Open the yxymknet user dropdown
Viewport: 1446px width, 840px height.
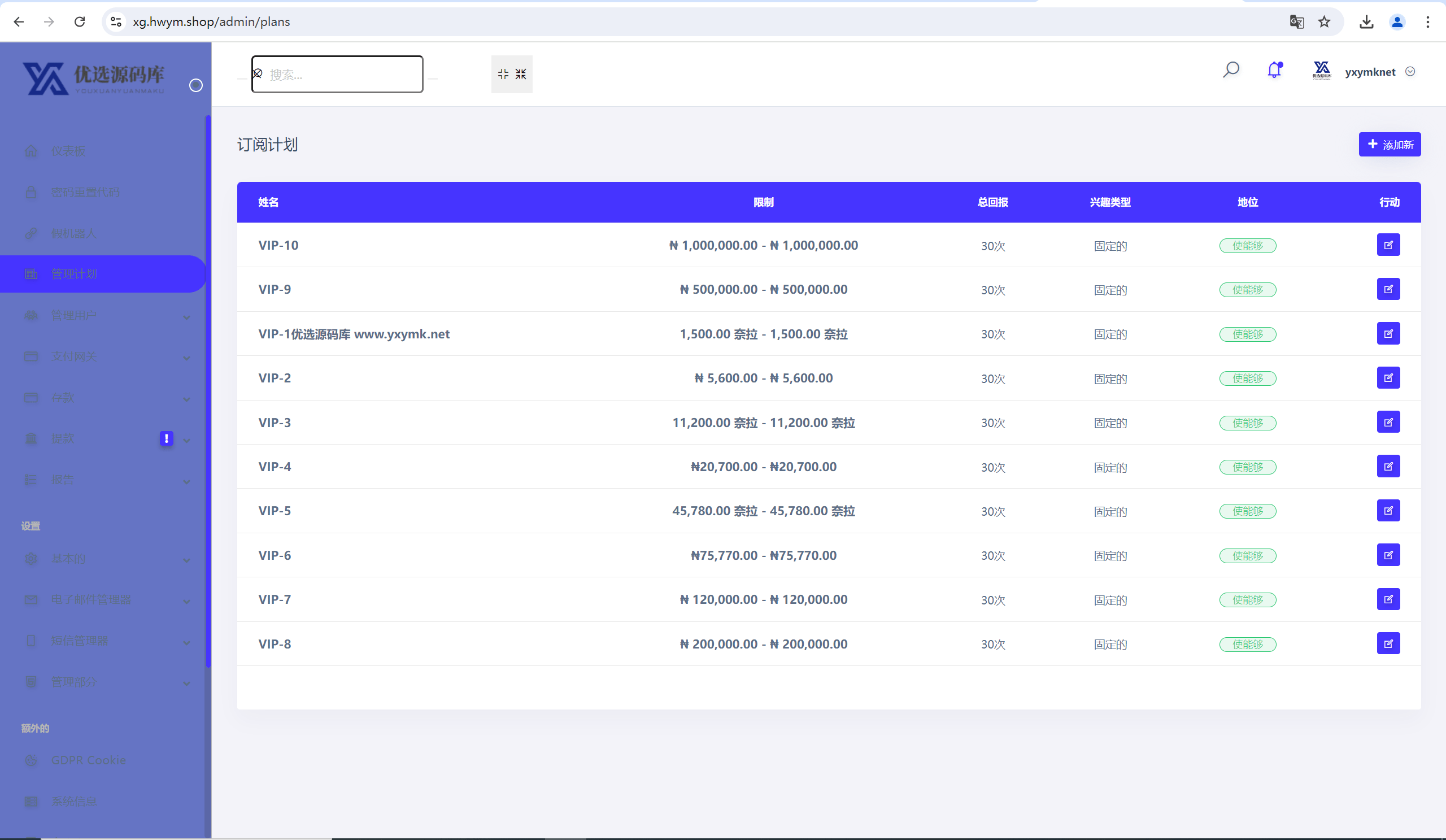point(1380,72)
